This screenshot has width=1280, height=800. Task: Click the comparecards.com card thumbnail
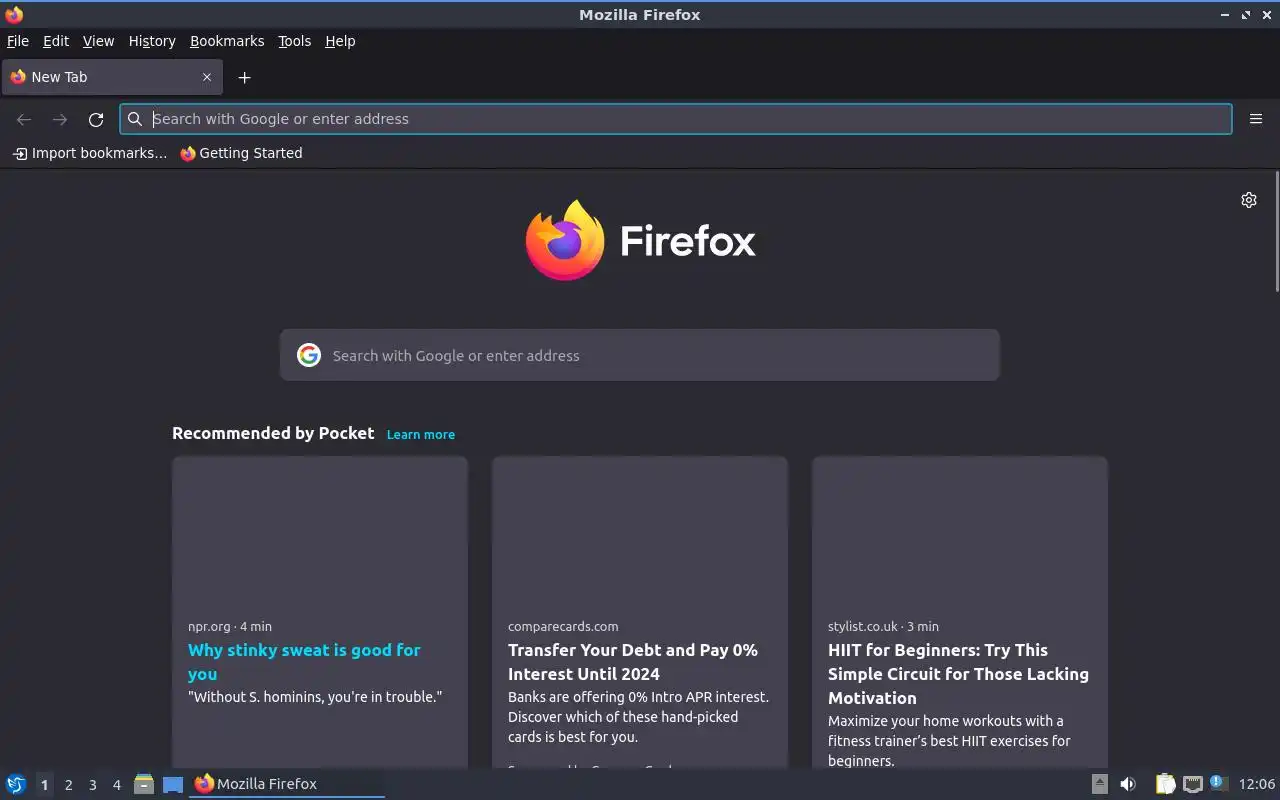pos(640,531)
